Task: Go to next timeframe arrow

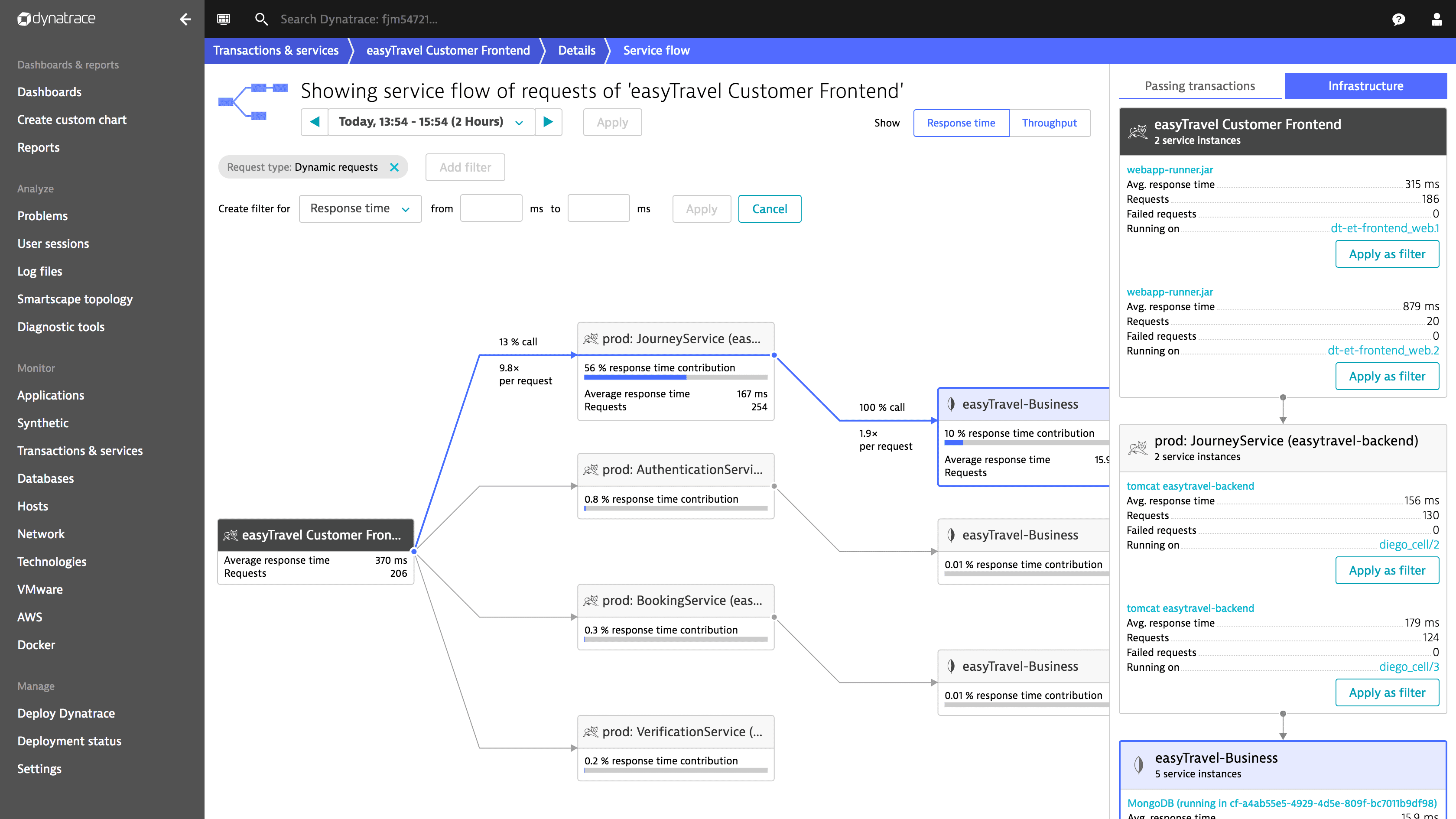Action: click(548, 122)
